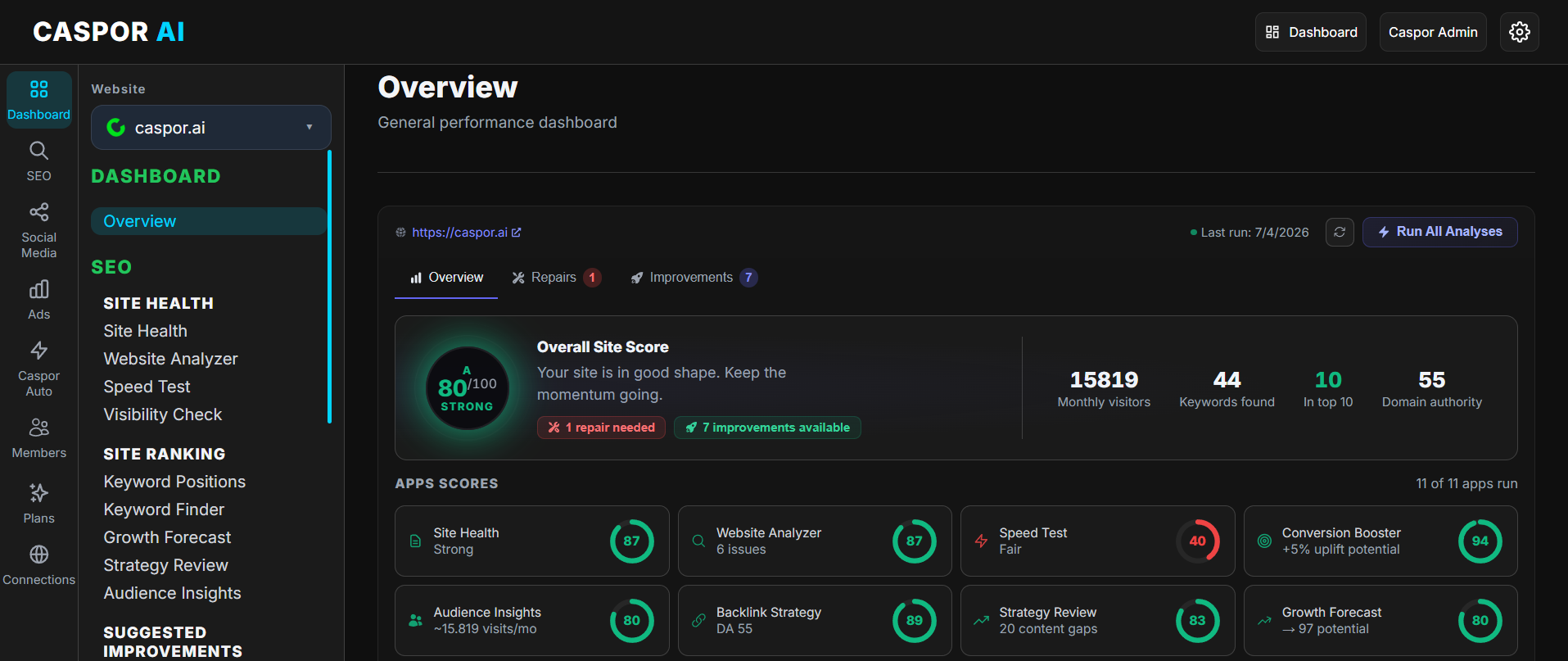Click the 7 improvements available badge
Image resolution: width=1568 pixels, height=661 pixels.
767,428
